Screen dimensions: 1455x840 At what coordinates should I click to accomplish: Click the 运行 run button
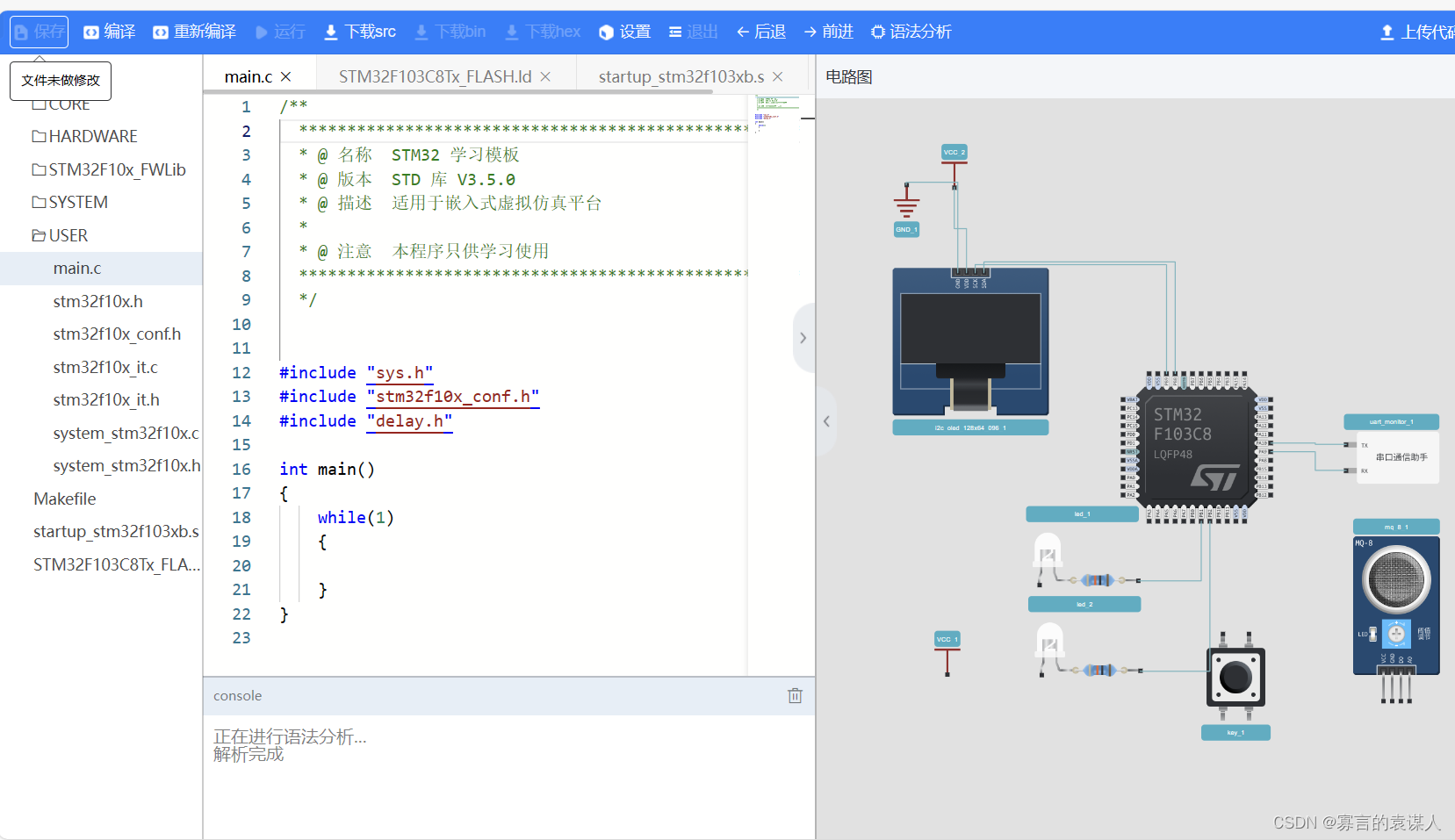click(280, 32)
